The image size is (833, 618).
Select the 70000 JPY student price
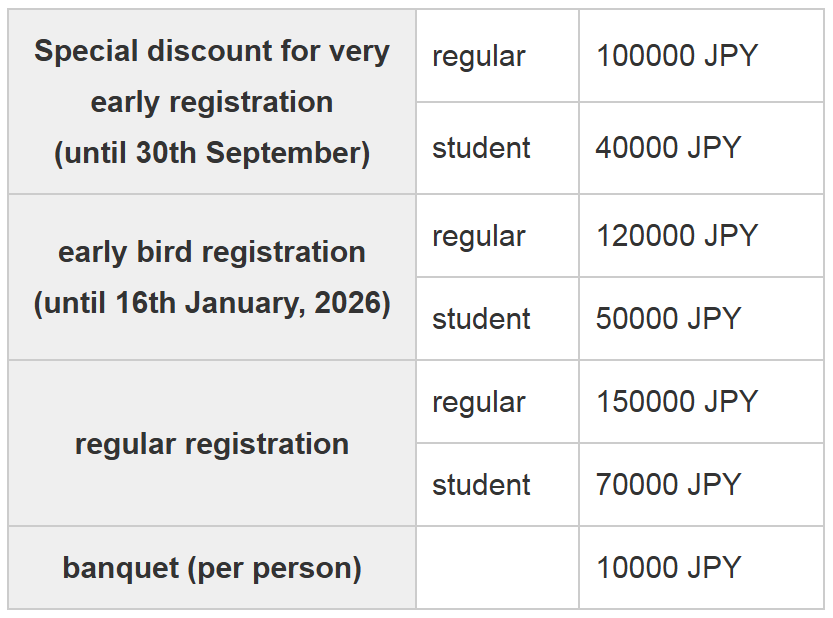coord(668,485)
